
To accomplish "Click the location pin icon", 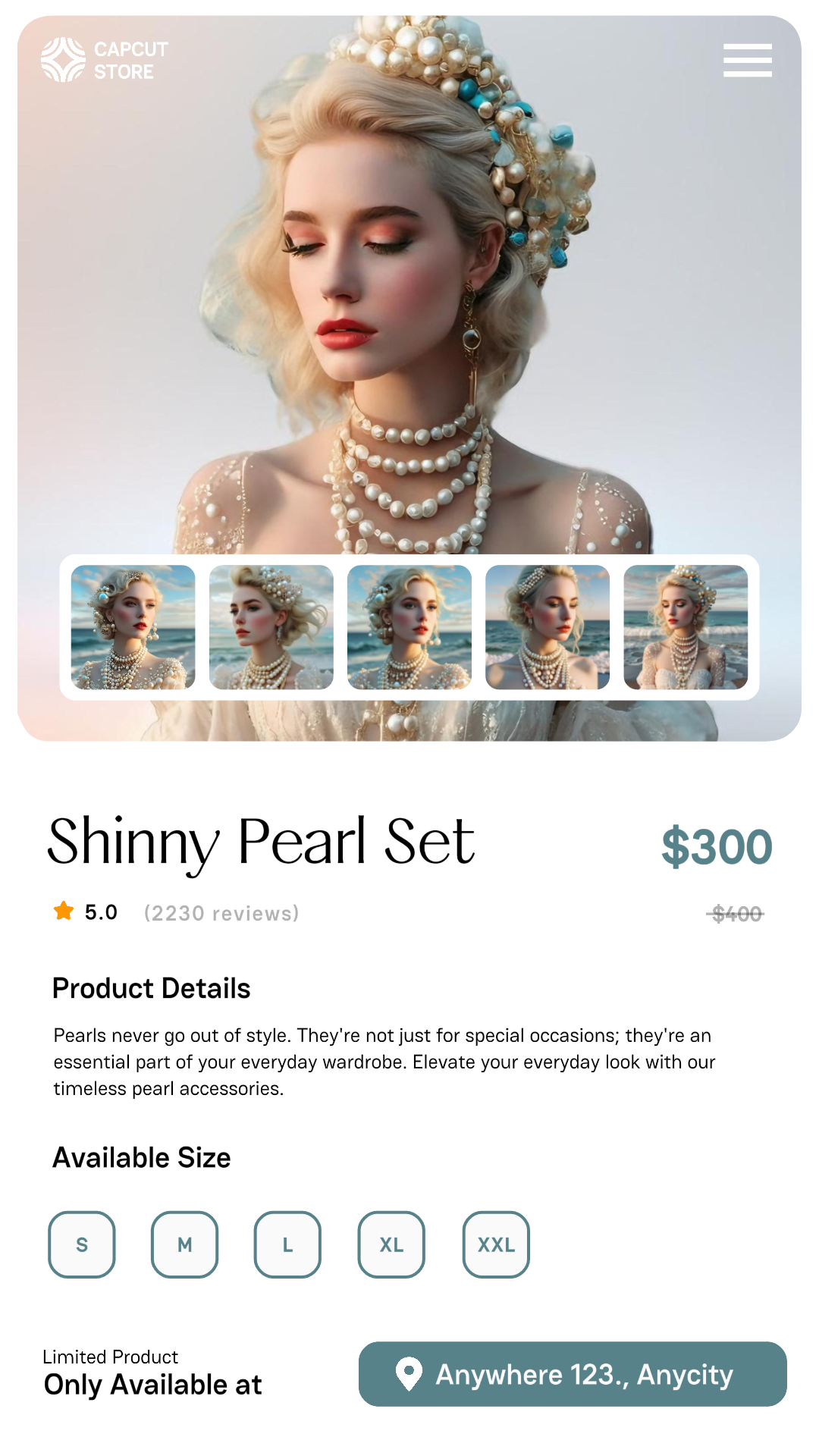I will pos(409,1373).
